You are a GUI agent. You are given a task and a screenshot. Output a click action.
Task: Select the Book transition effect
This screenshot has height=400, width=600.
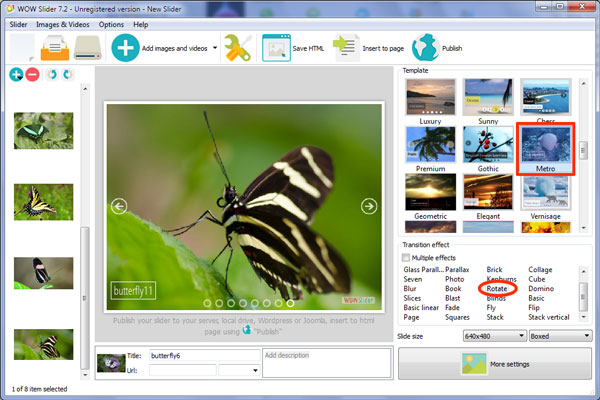453,289
